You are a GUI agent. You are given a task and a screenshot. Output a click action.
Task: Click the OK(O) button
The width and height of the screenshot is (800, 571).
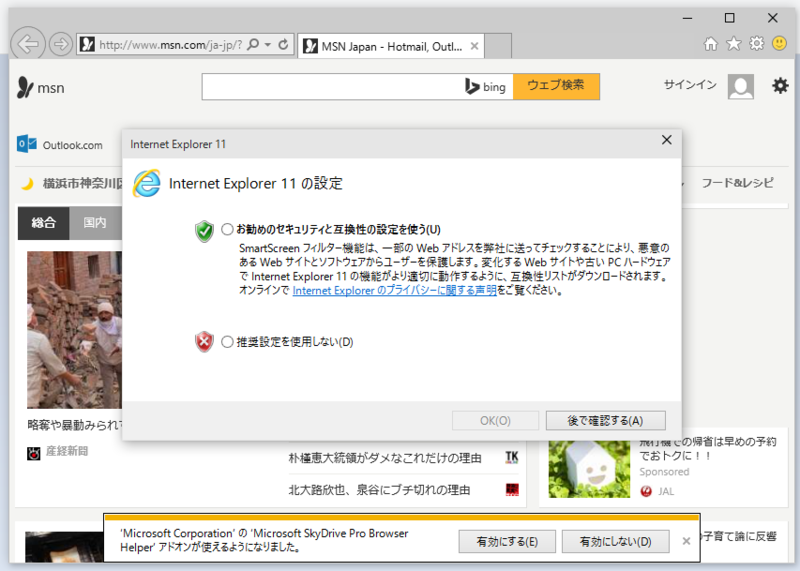[x=495, y=420]
